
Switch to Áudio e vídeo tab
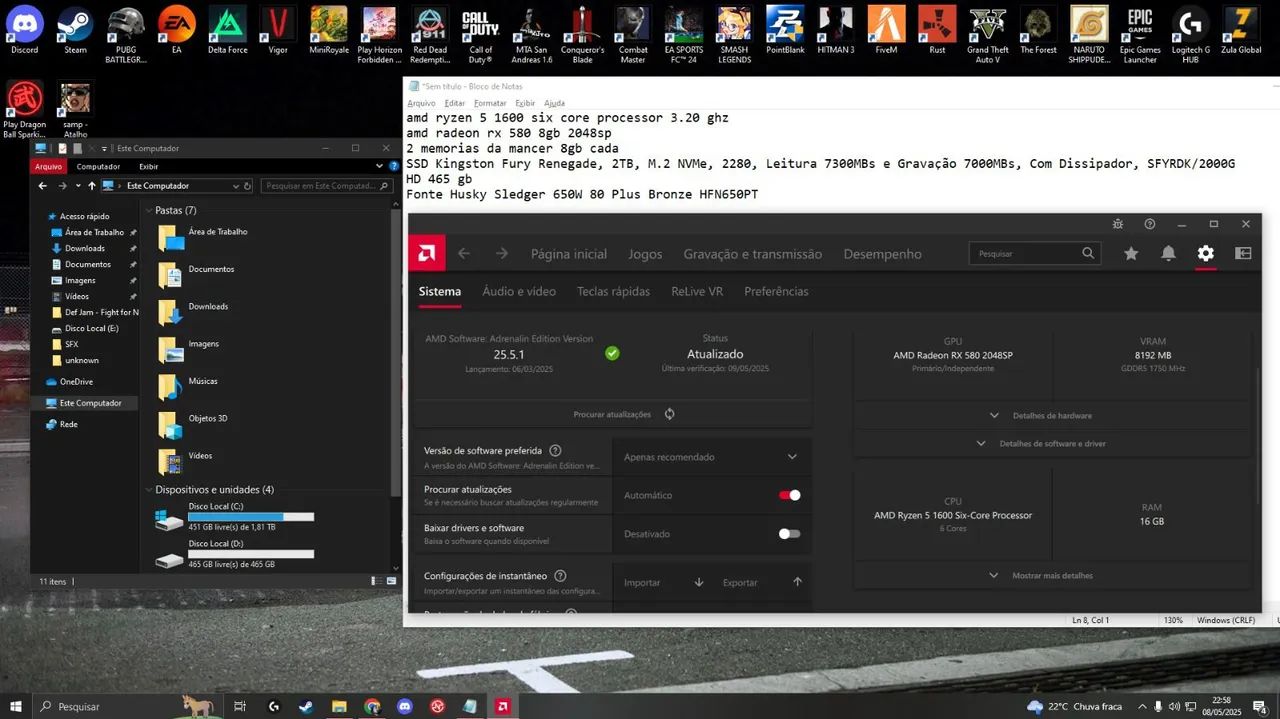click(x=519, y=291)
